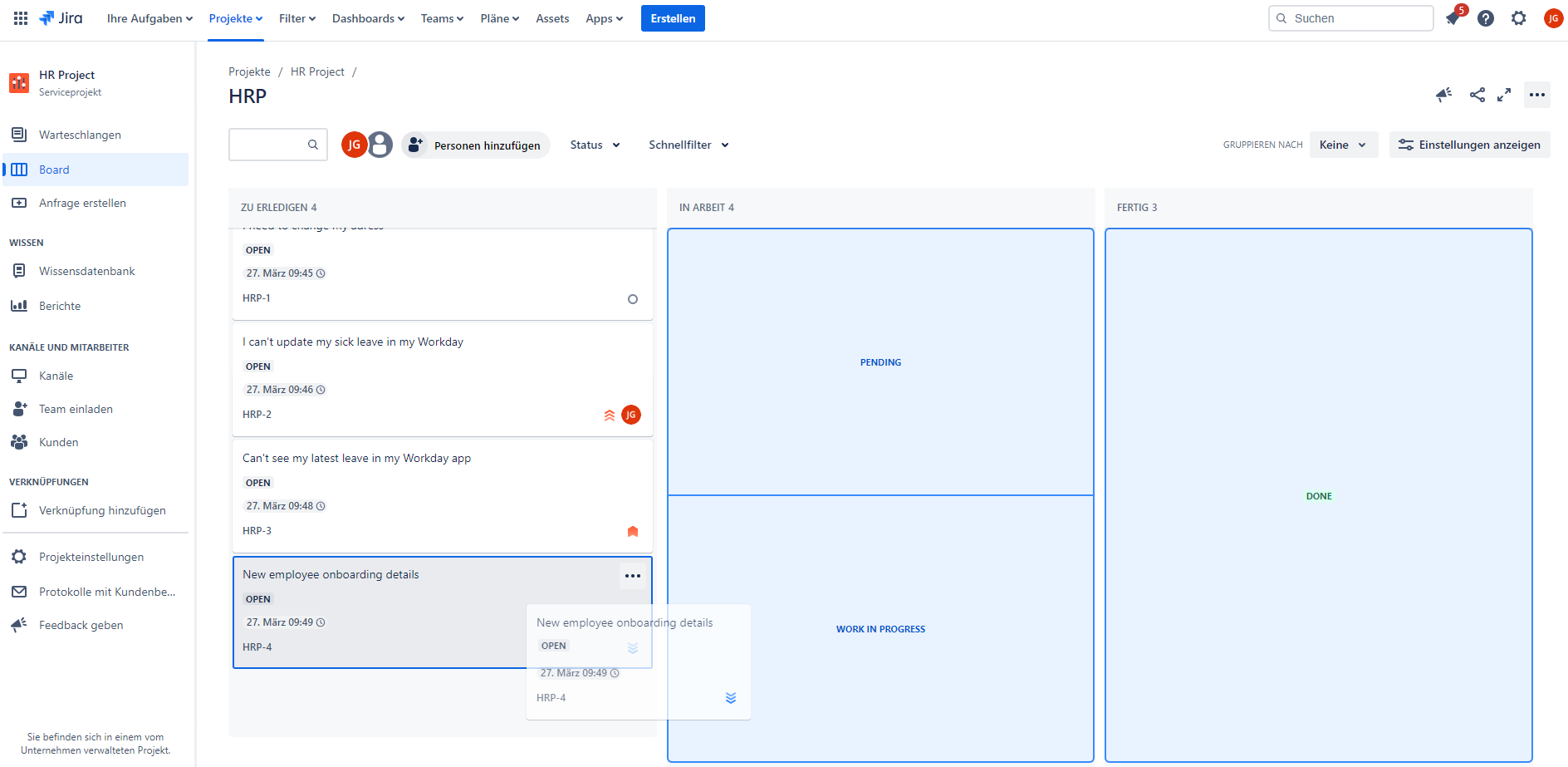Open the Gruppieren nach Keine dropdown
The height and width of the screenshot is (767, 1568).
pyautogui.click(x=1343, y=145)
